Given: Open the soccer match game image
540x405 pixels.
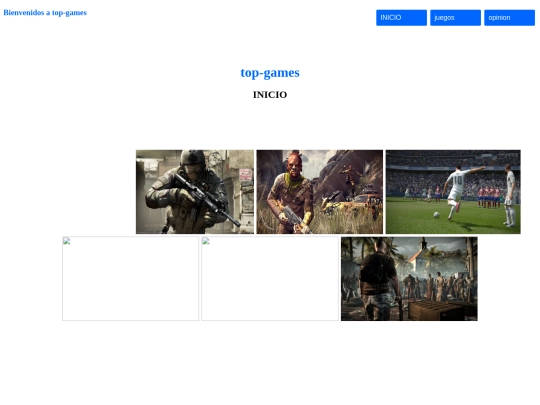Looking at the screenshot, I should pos(453,192).
